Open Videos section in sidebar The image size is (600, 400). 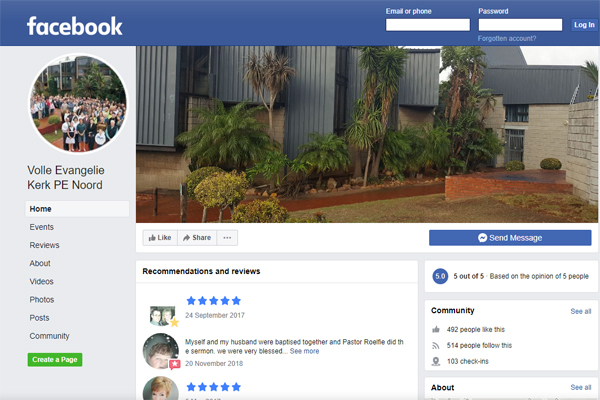coord(43,282)
